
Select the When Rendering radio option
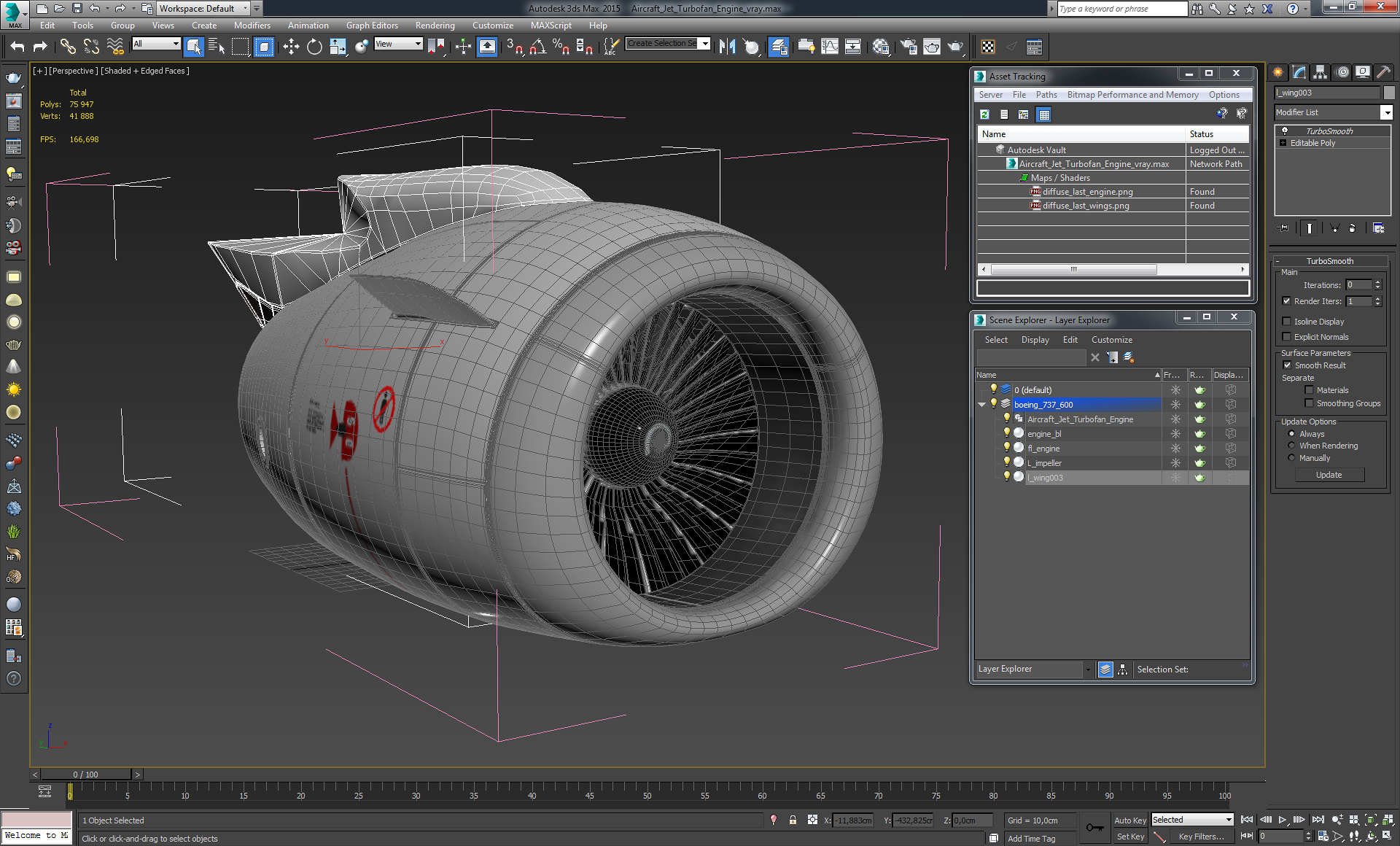(1291, 446)
